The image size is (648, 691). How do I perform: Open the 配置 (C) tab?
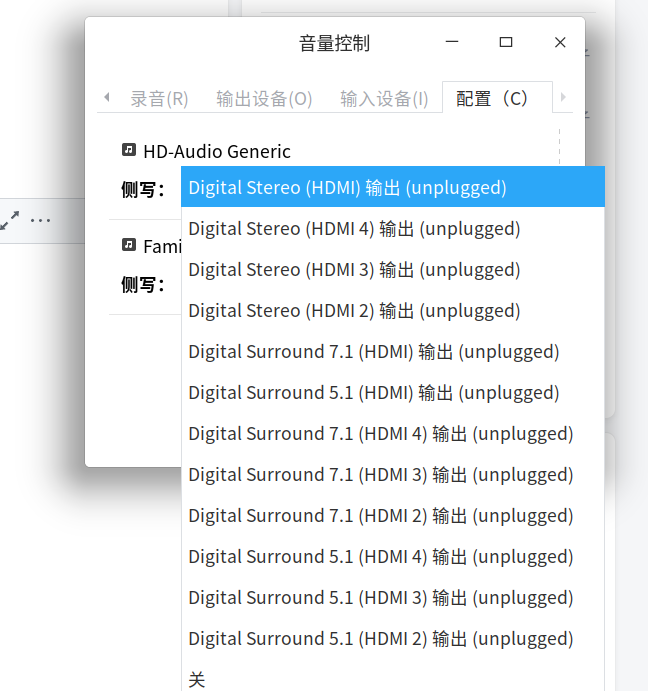pyautogui.click(x=497, y=98)
